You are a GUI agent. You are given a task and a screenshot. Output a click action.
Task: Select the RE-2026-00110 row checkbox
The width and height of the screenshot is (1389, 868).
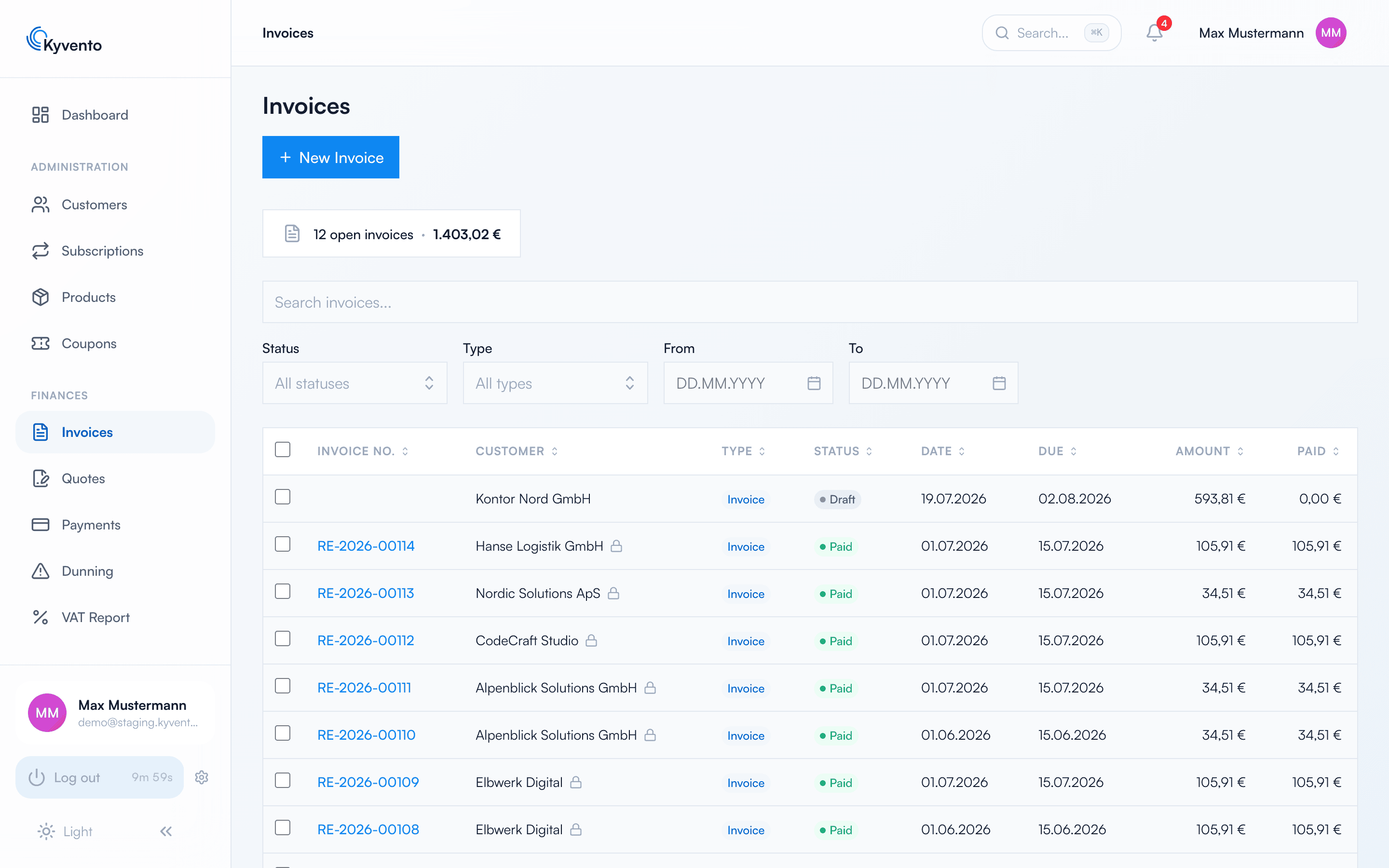click(283, 733)
